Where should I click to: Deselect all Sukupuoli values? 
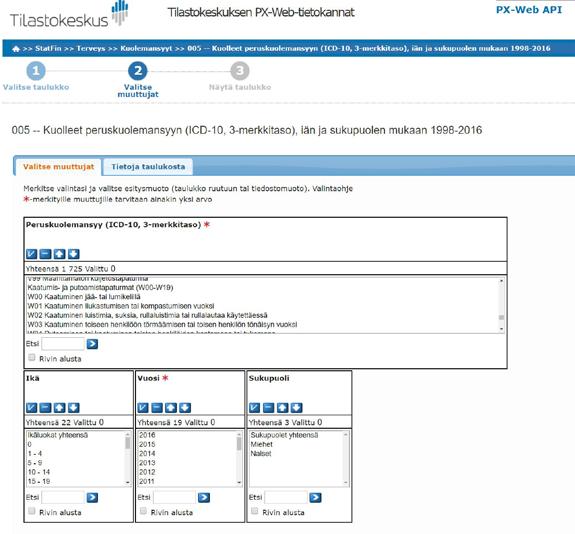(x=268, y=407)
